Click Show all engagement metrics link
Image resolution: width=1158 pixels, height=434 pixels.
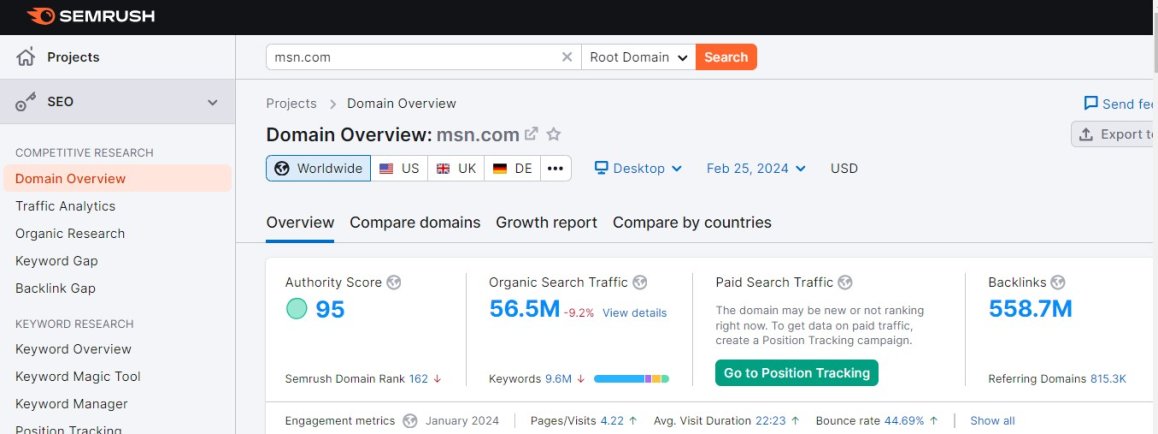[993, 421]
